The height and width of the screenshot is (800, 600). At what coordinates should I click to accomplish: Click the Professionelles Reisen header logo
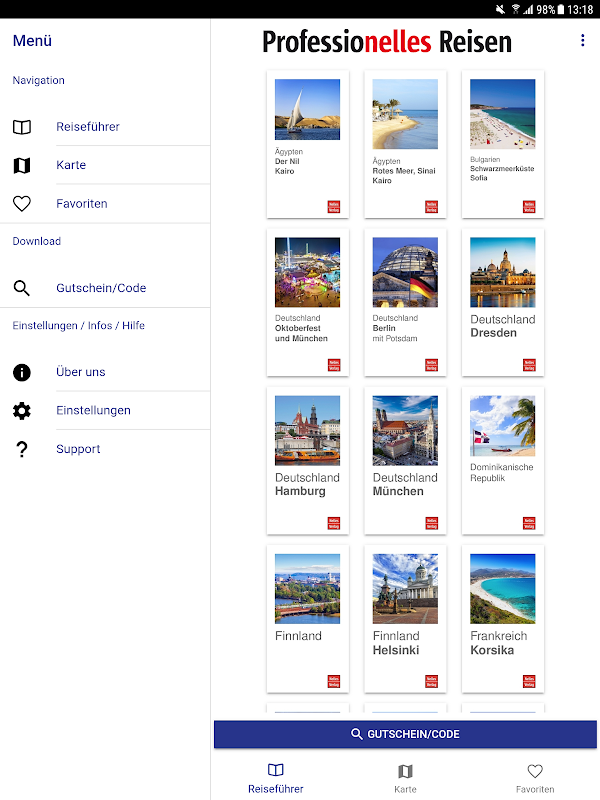[387, 42]
